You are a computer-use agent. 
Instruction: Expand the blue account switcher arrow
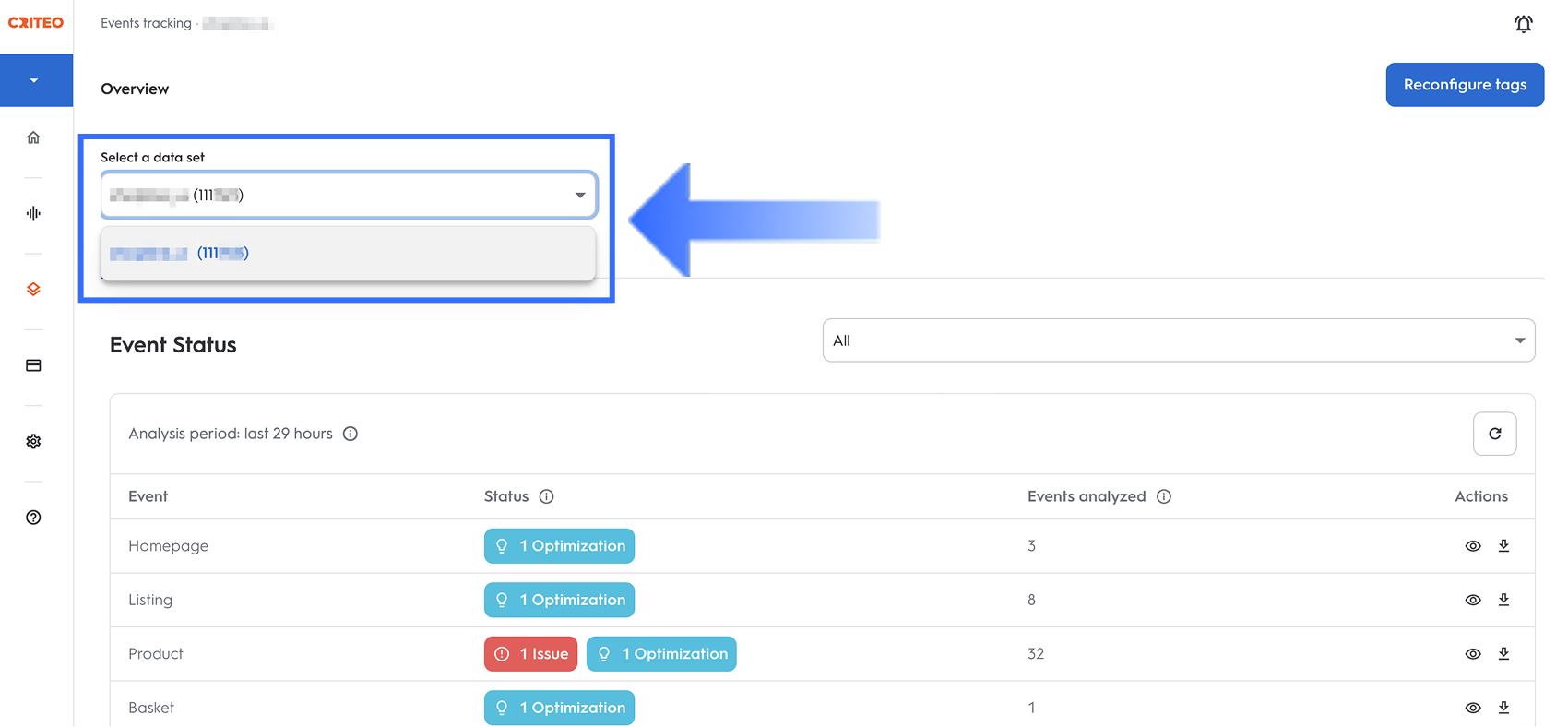[x=34, y=80]
